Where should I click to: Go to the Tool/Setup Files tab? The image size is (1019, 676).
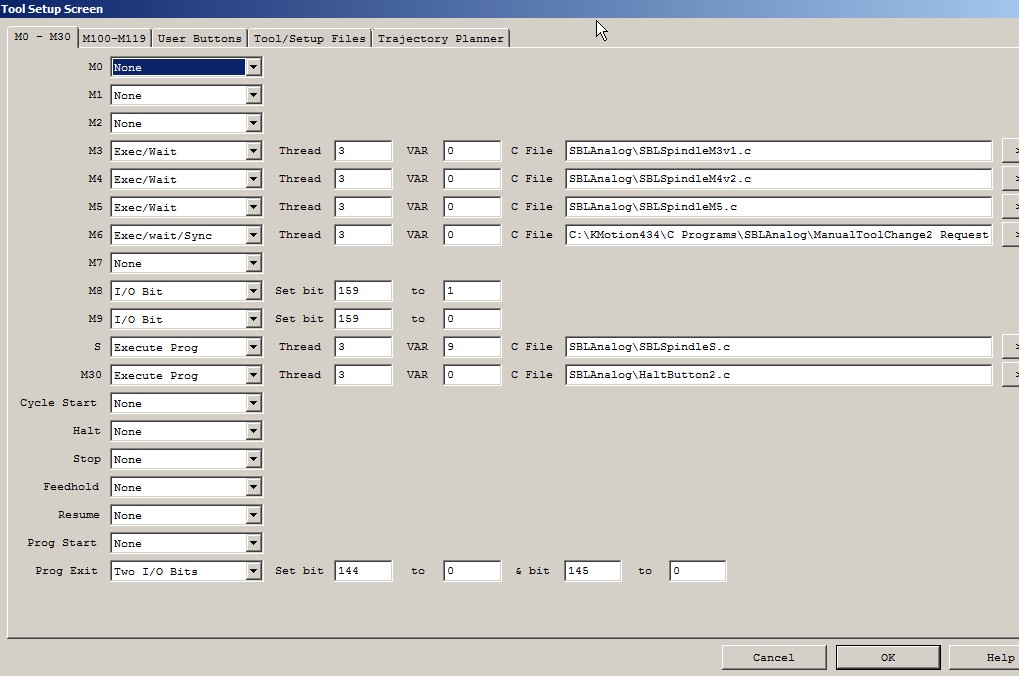tap(309, 38)
